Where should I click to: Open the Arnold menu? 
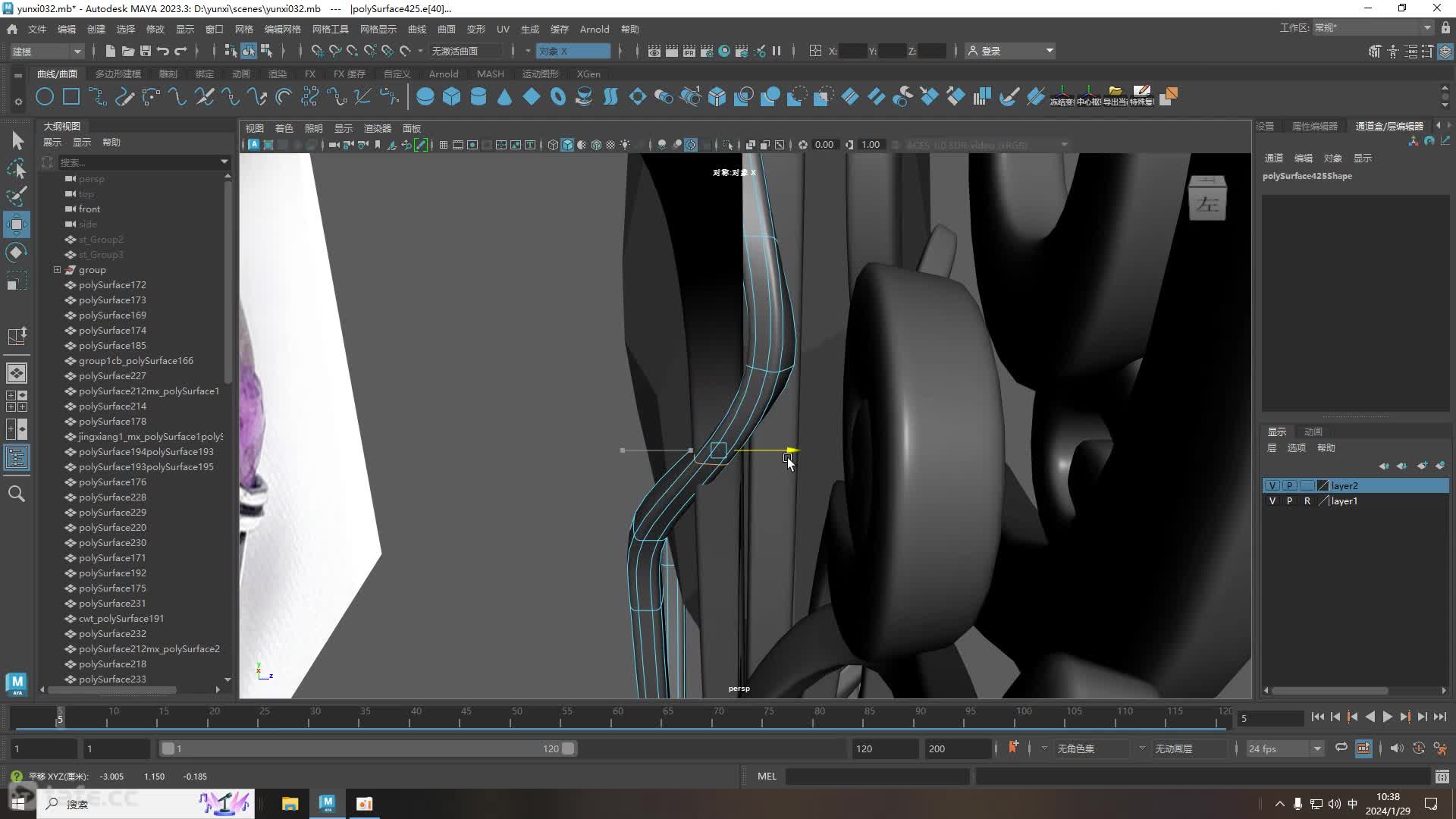coord(595,29)
